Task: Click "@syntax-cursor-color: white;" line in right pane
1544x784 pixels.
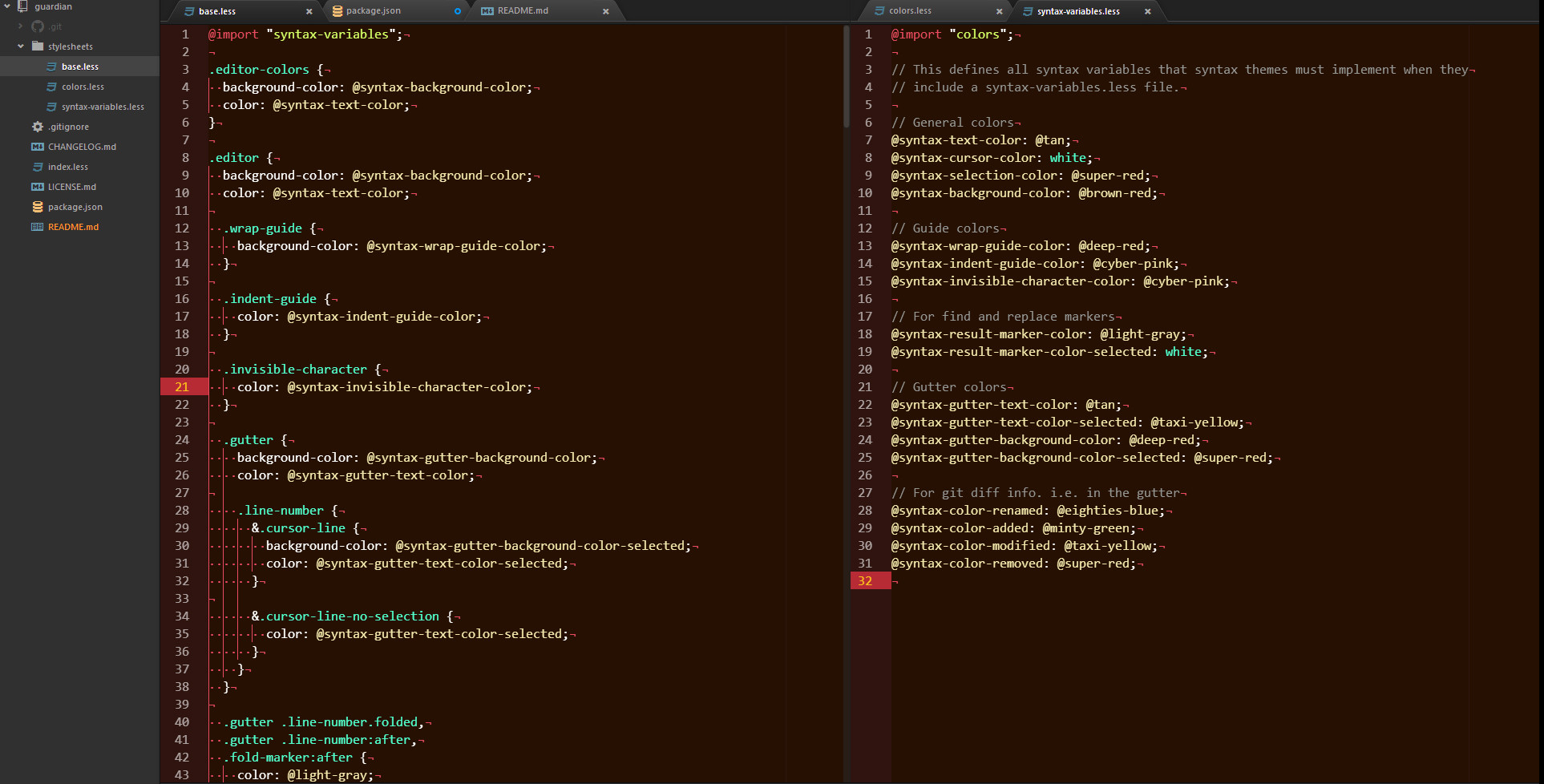Action: pyautogui.click(x=992, y=158)
